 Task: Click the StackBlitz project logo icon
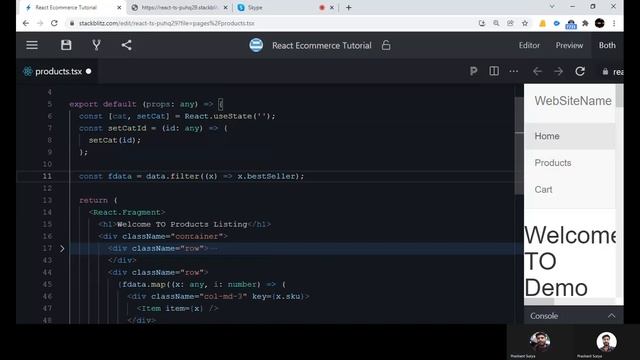coord(256,45)
